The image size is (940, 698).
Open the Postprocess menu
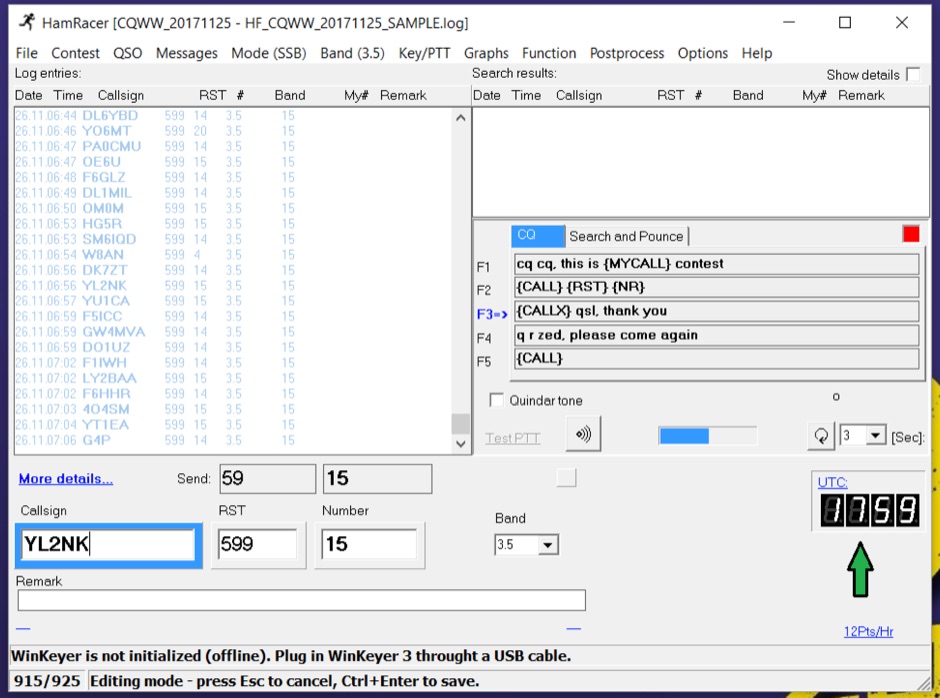pyautogui.click(x=628, y=53)
